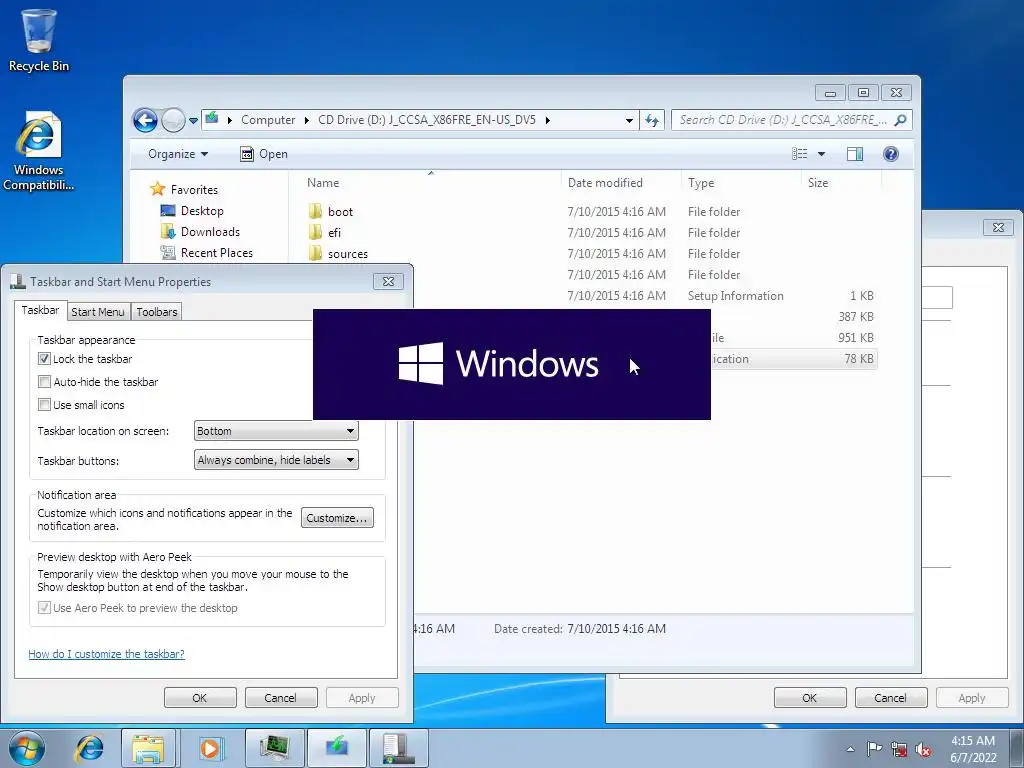Expand arrow after Computer in breadcrumb
Image resolution: width=1024 pixels, height=768 pixels.
click(x=307, y=120)
